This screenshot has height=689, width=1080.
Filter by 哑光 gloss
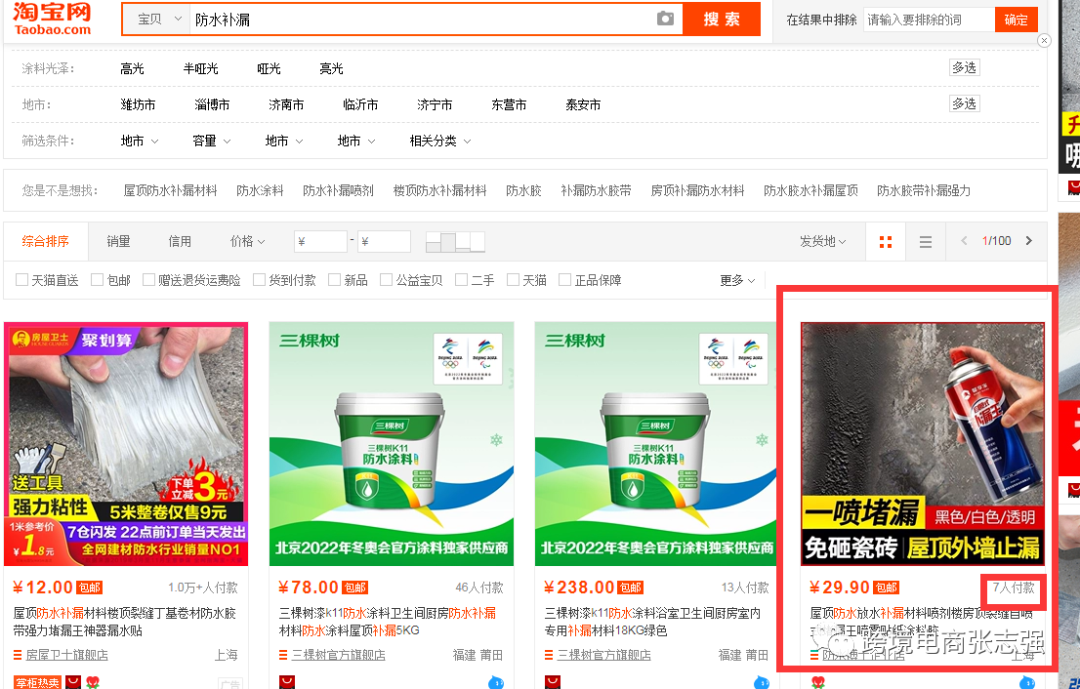269,68
